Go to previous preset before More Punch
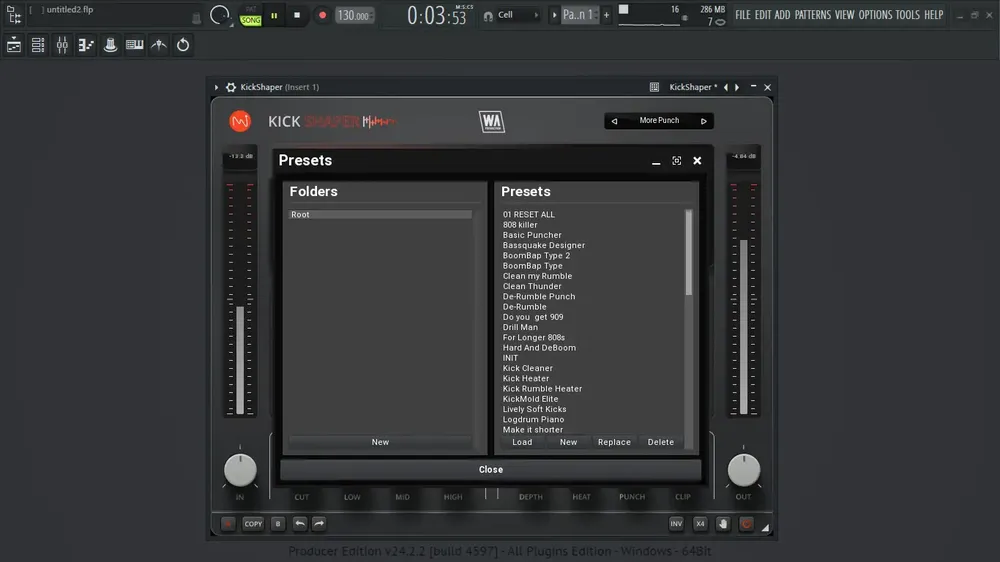 pos(614,121)
